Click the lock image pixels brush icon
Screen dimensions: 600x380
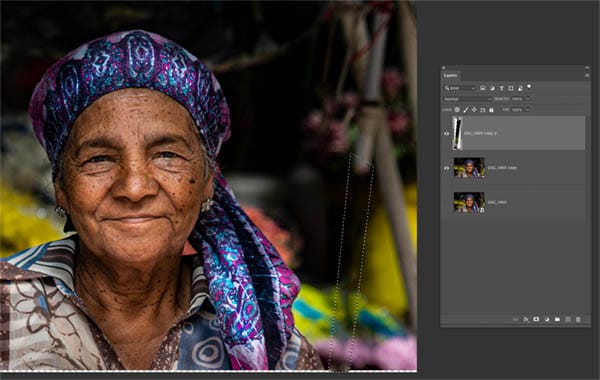(x=466, y=110)
